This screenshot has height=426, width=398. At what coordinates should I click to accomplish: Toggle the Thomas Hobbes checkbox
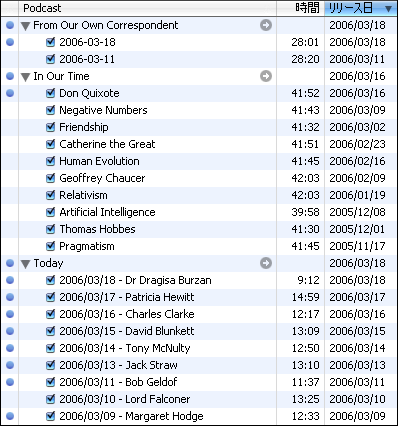click(50, 229)
